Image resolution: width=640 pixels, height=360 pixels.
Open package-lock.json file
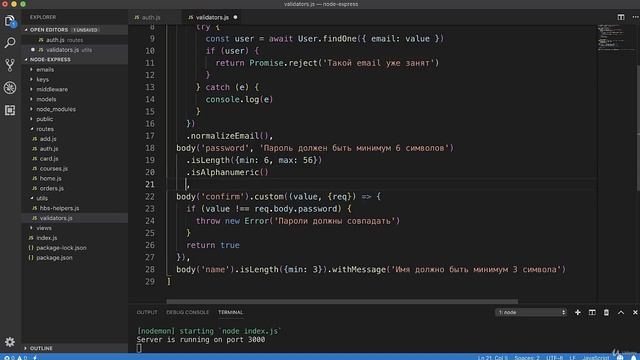point(61,248)
